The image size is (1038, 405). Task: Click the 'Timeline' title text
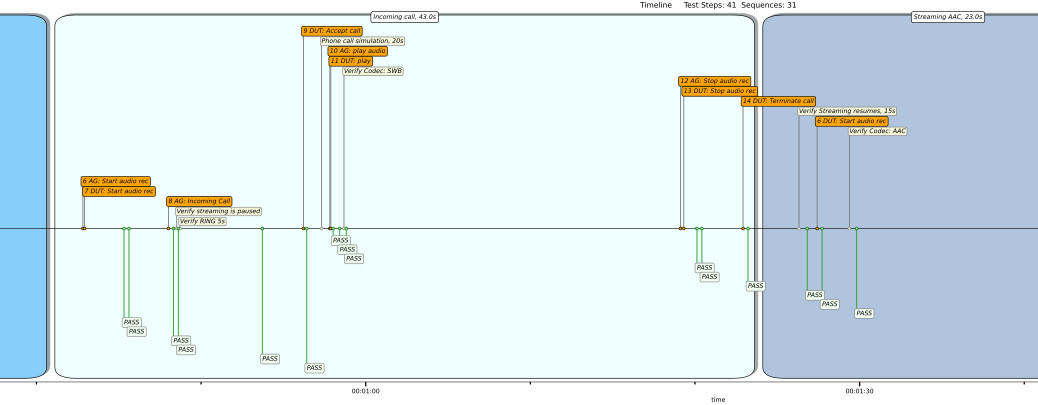pos(656,5)
